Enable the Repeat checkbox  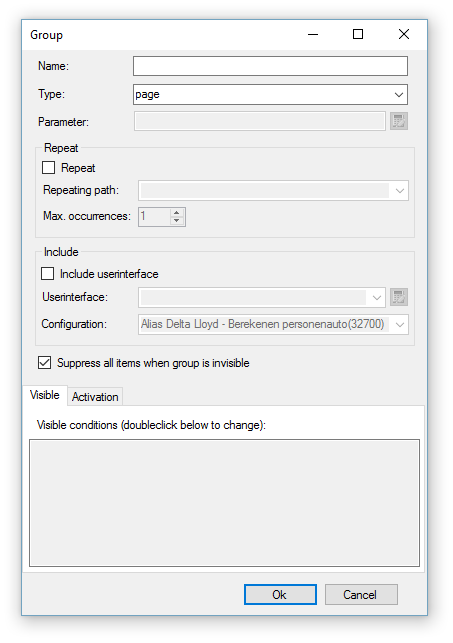48,168
